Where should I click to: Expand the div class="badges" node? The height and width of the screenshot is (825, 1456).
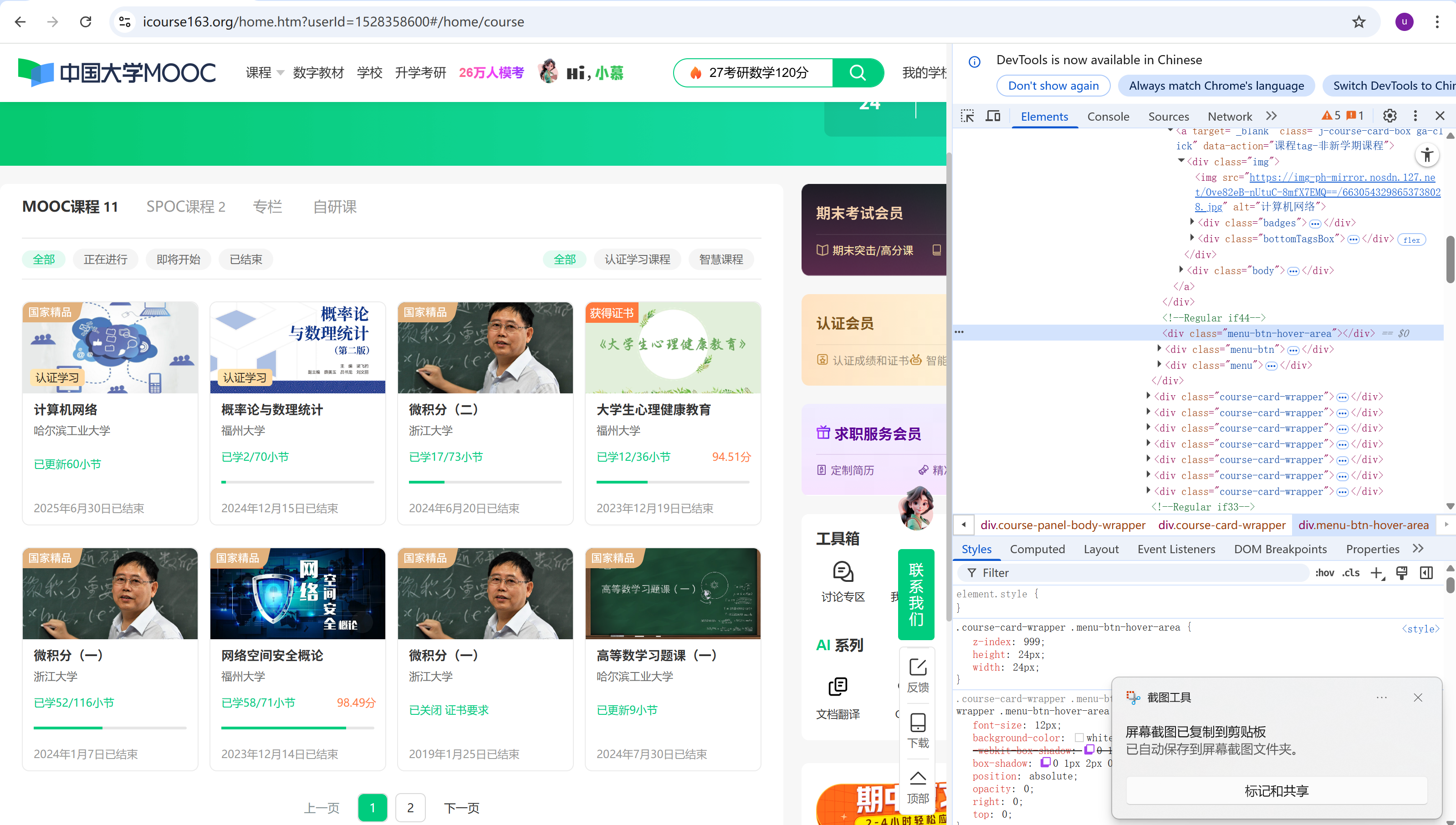click(1192, 222)
